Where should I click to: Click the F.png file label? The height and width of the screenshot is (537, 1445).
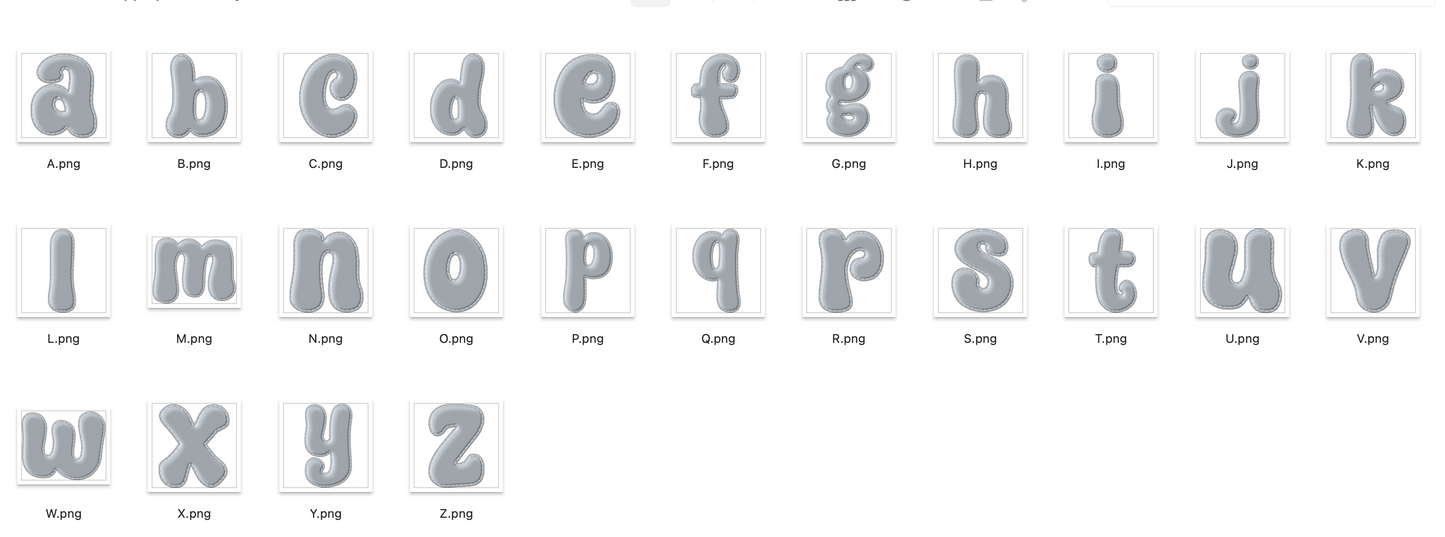pyautogui.click(x=718, y=164)
